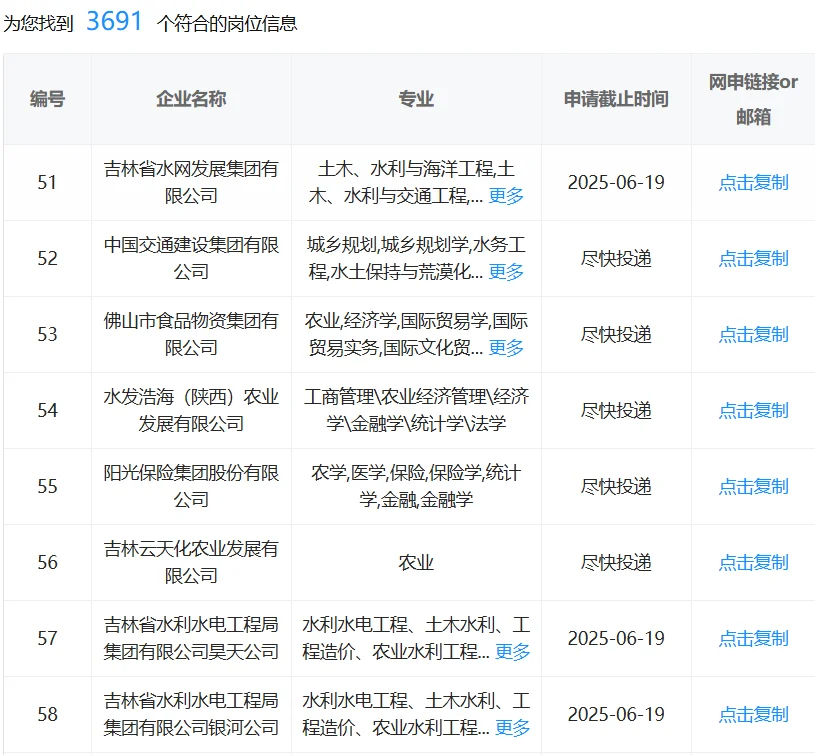Select company 吉林云天化农业发展有限公司

[x=191, y=562]
